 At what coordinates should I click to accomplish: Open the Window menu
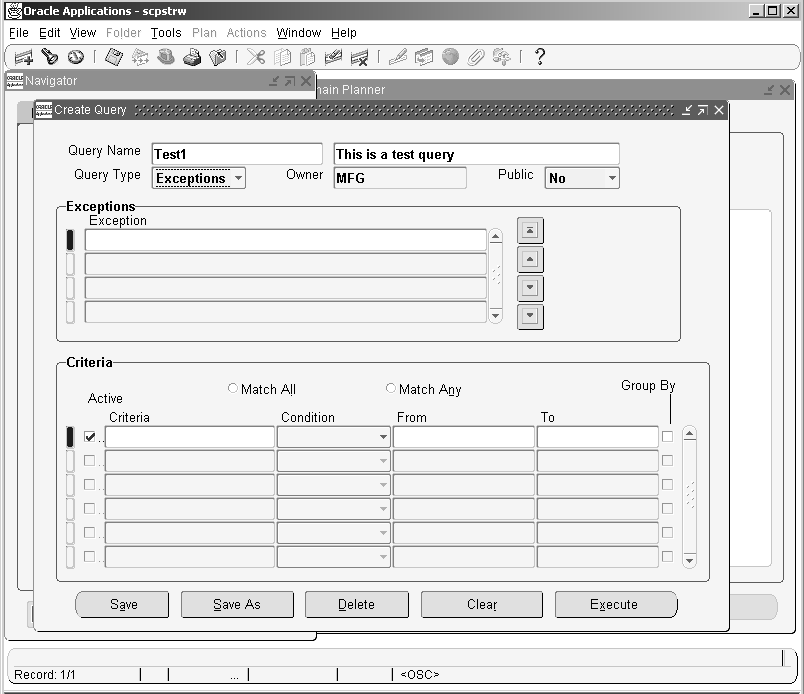pyautogui.click(x=298, y=33)
